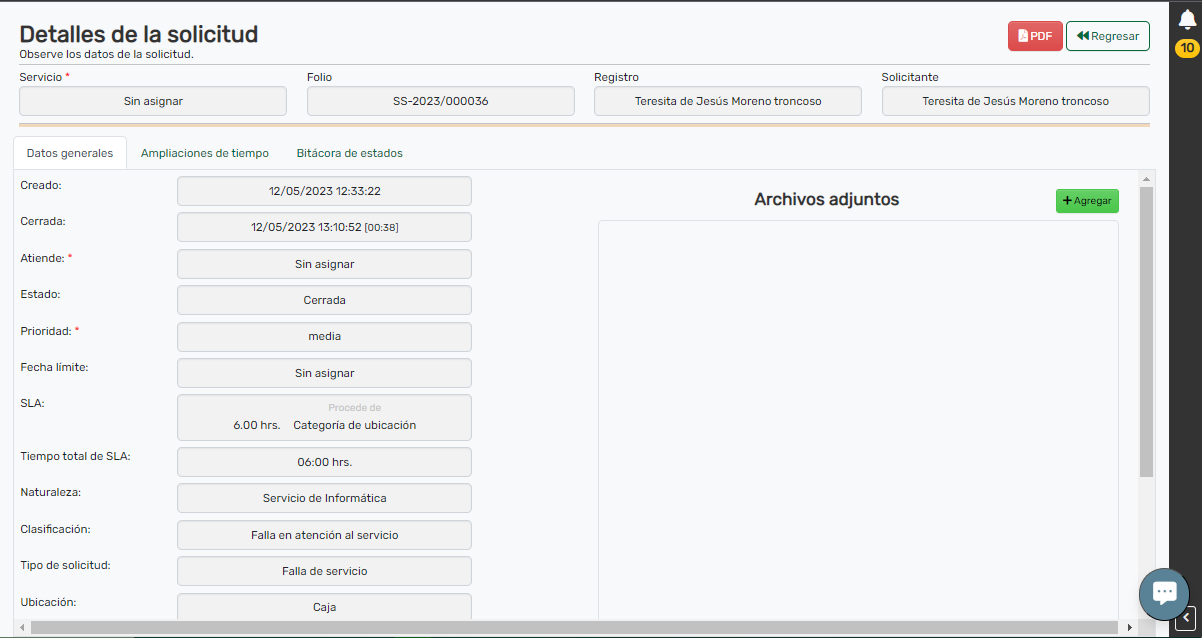
Task: Click the Fecha límite field
Action: coord(324,373)
